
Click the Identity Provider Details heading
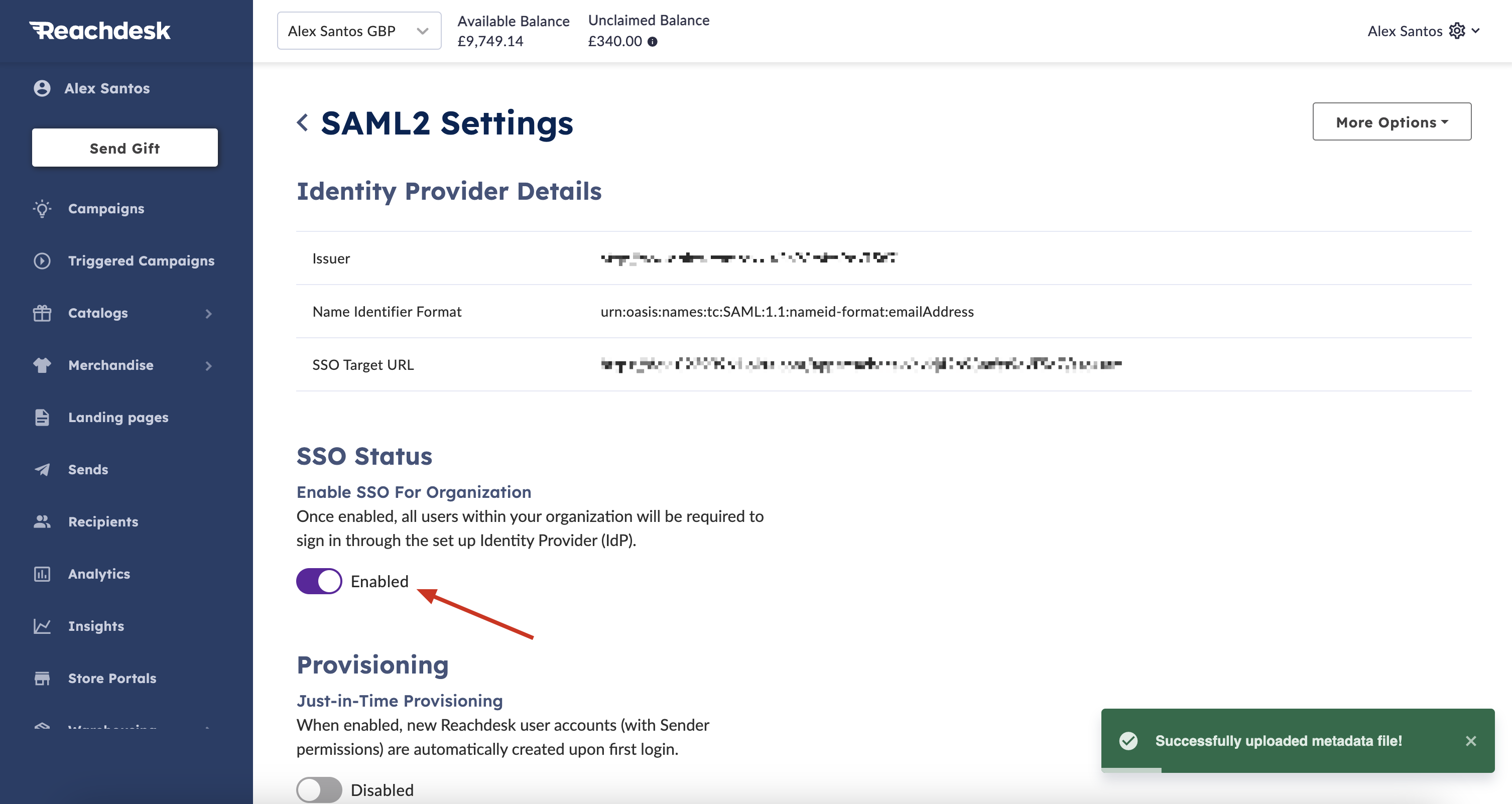pos(449,191)
